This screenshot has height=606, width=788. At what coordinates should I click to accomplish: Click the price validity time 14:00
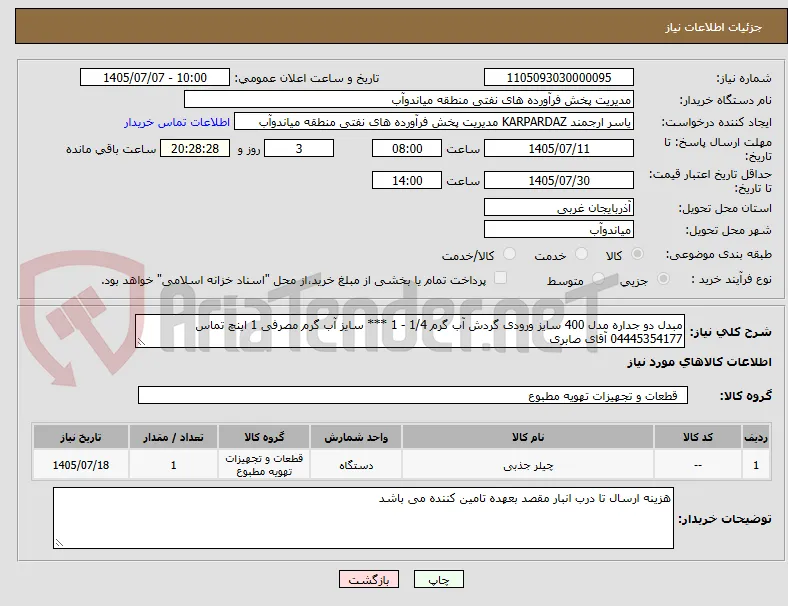407,180
